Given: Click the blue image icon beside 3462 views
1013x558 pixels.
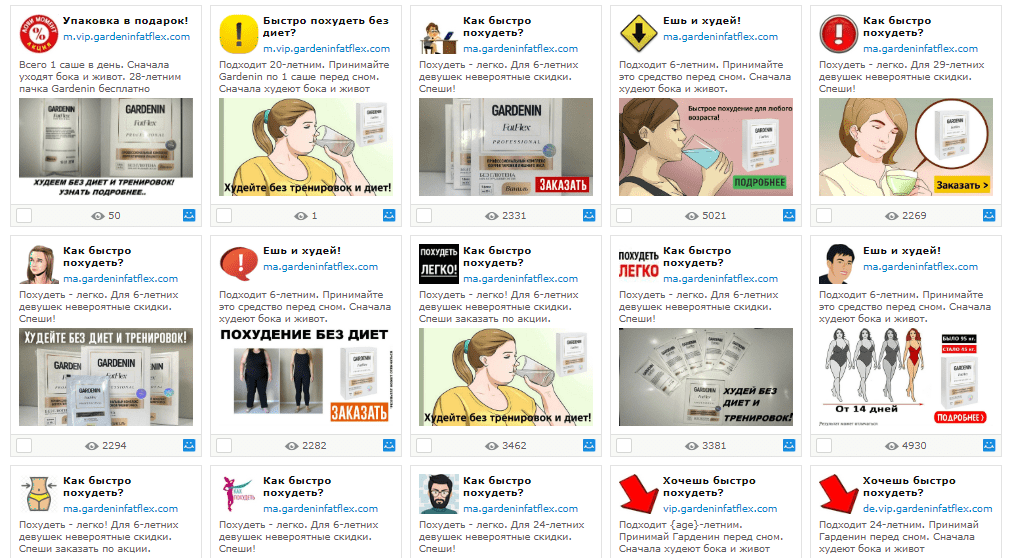Looking at the screenshot, I should 589,445.
